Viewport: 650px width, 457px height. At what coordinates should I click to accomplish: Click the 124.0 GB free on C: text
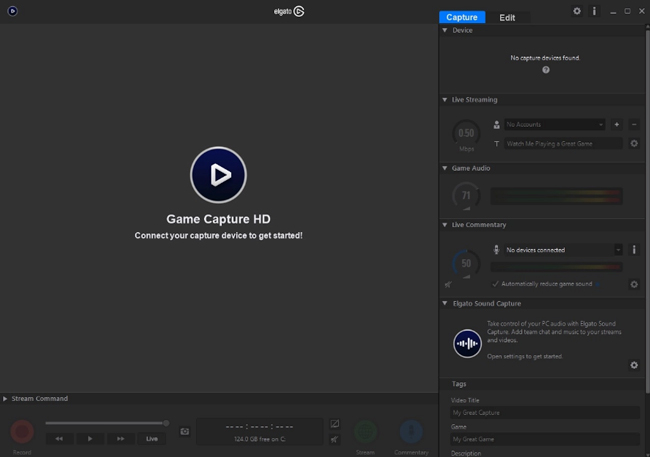point(260,439)
